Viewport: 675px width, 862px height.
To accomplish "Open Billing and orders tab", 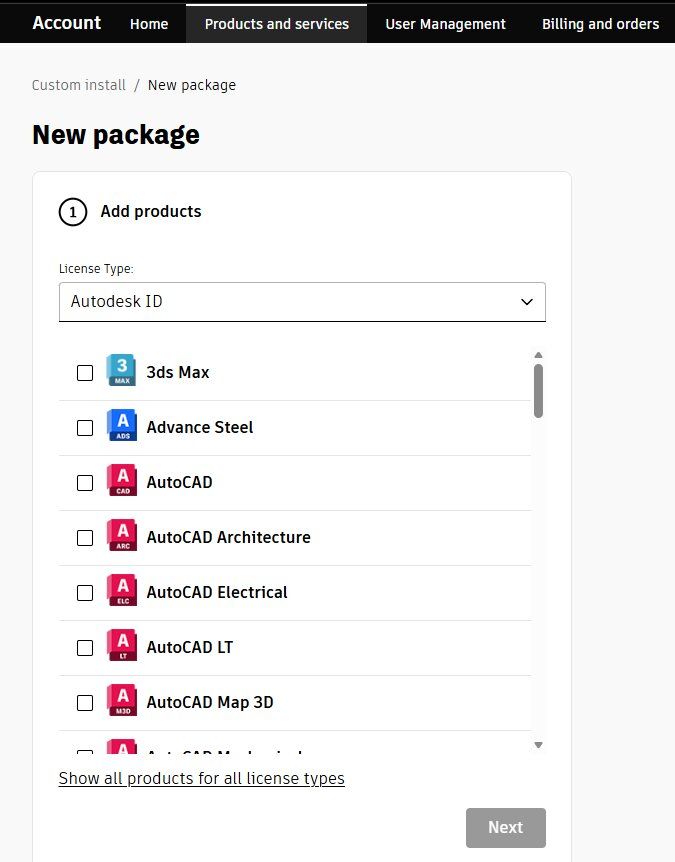I will pos(600,24).
